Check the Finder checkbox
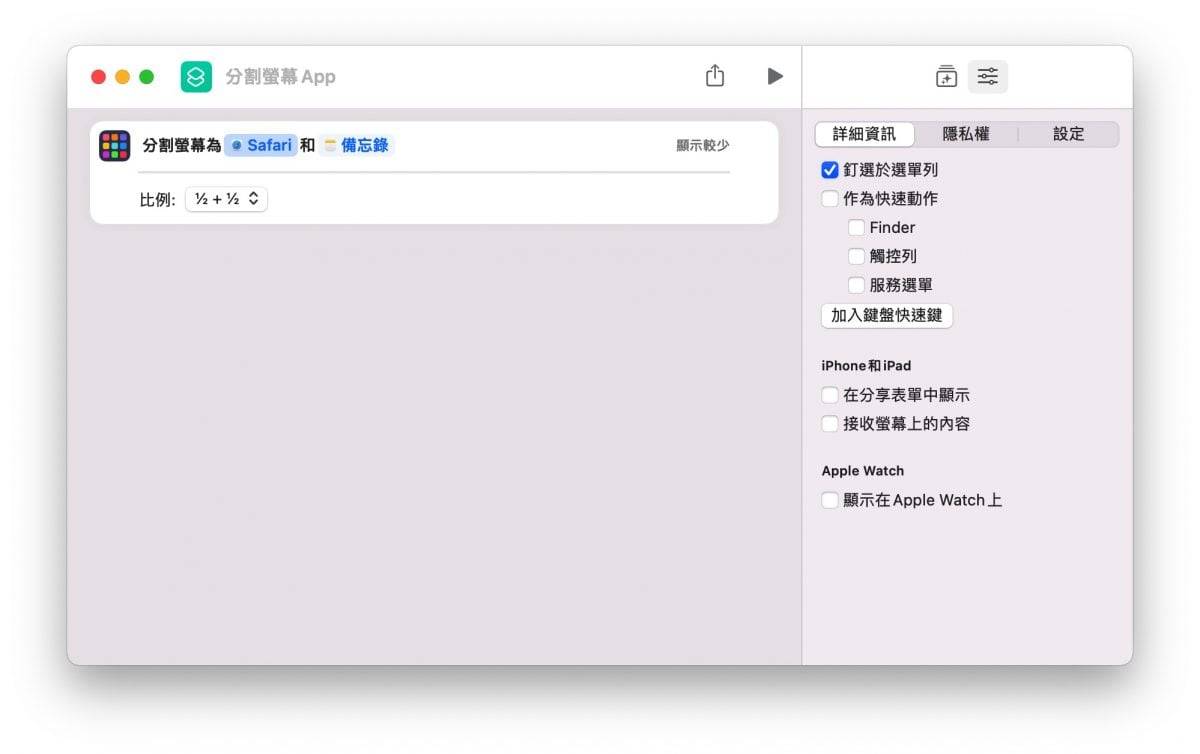 (x=856, y=228)
